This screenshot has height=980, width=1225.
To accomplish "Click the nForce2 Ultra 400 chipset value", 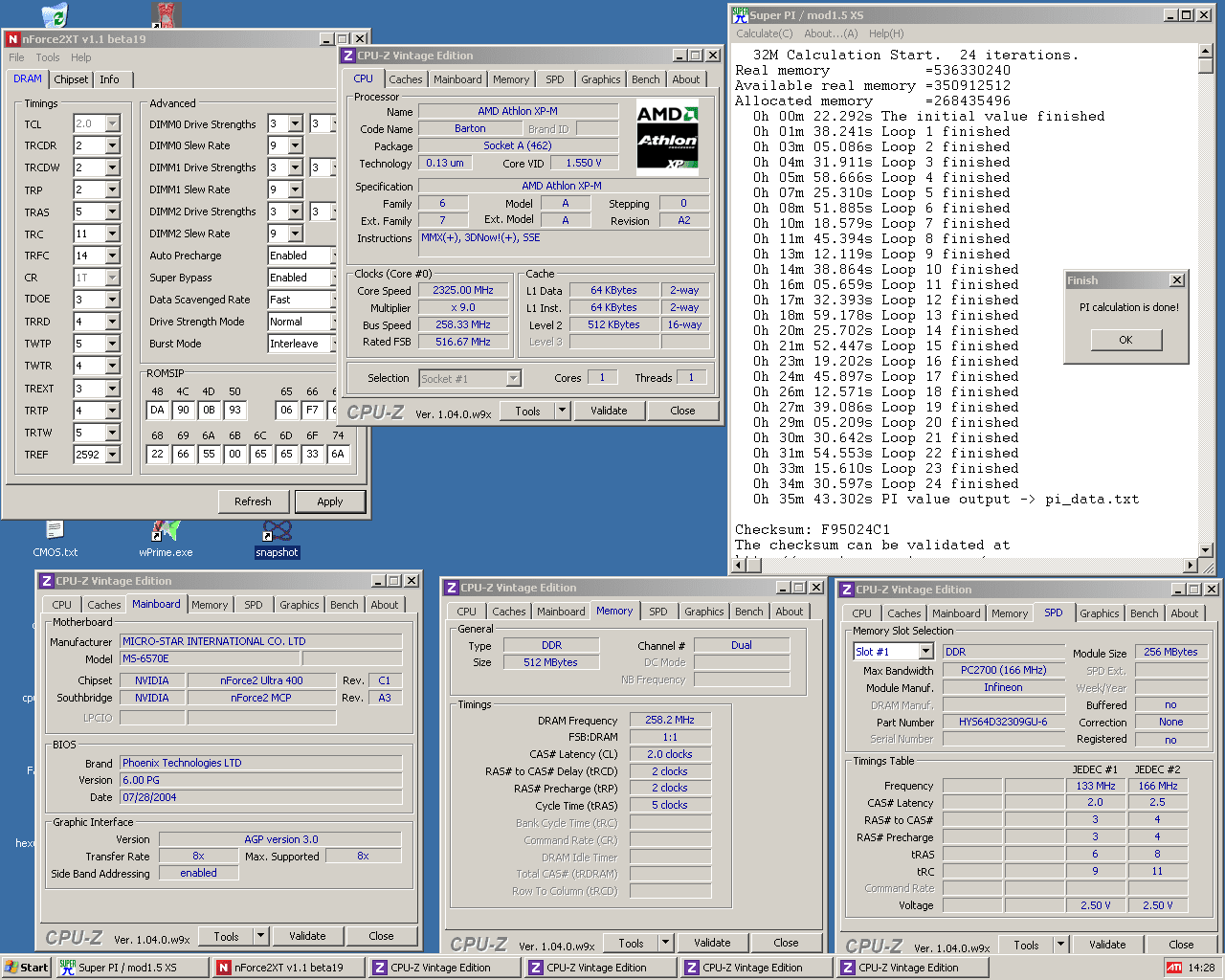I will (261, 680).
